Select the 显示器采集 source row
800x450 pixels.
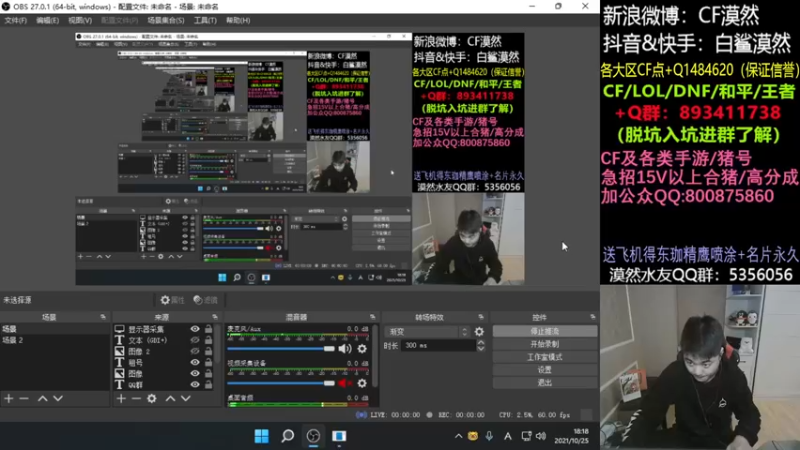(x=164, y=329)
